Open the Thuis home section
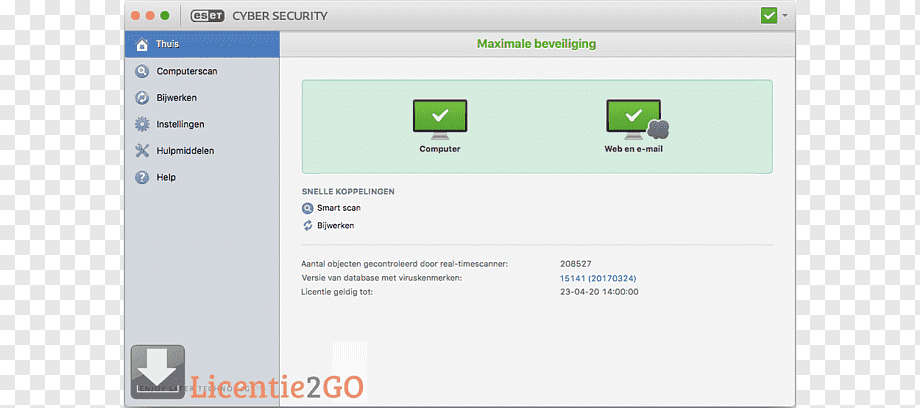The image size is (920, 408). coord(202,45)
